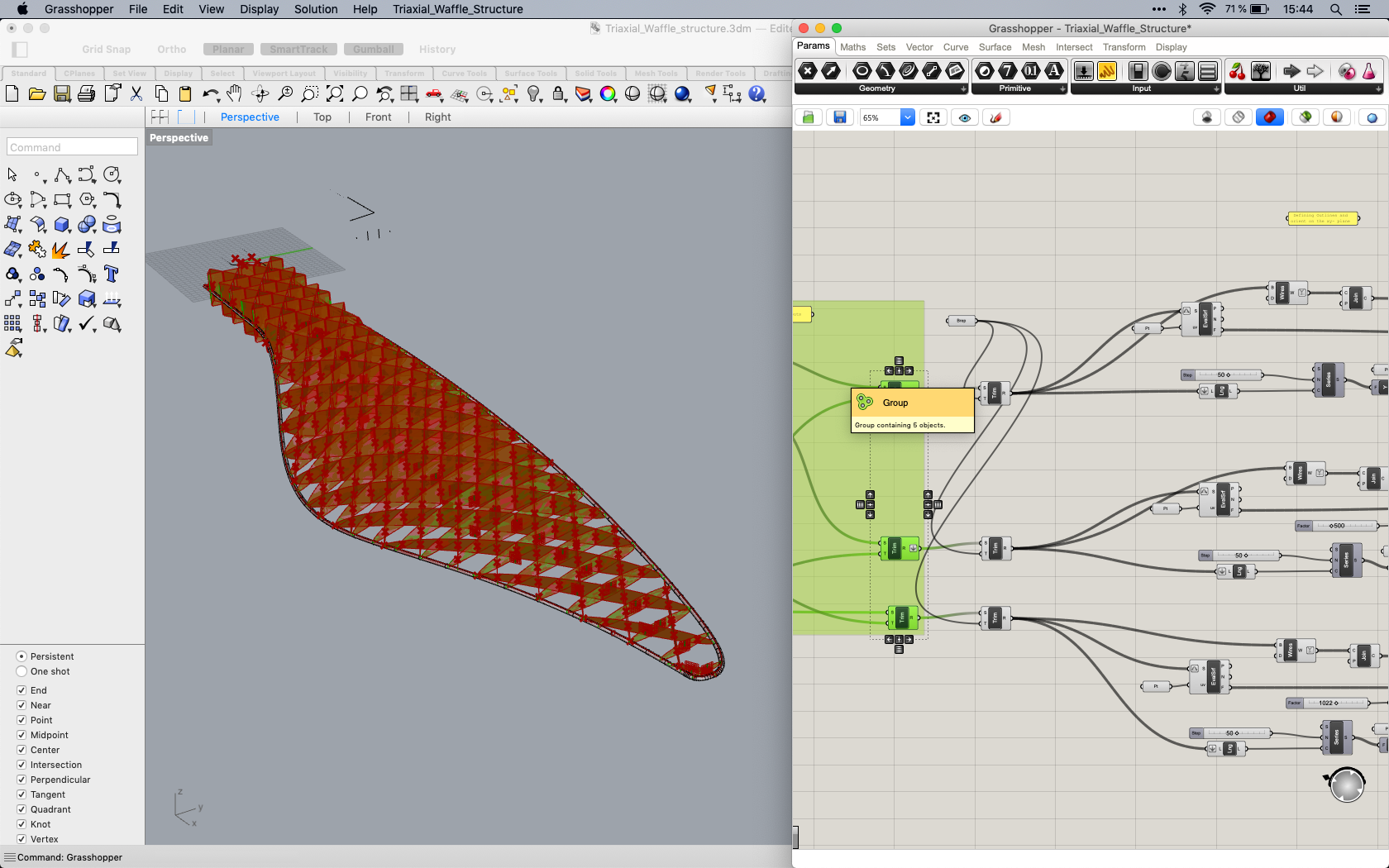Click the Save document icon in Grasshopper

click(x=839, y=117)
